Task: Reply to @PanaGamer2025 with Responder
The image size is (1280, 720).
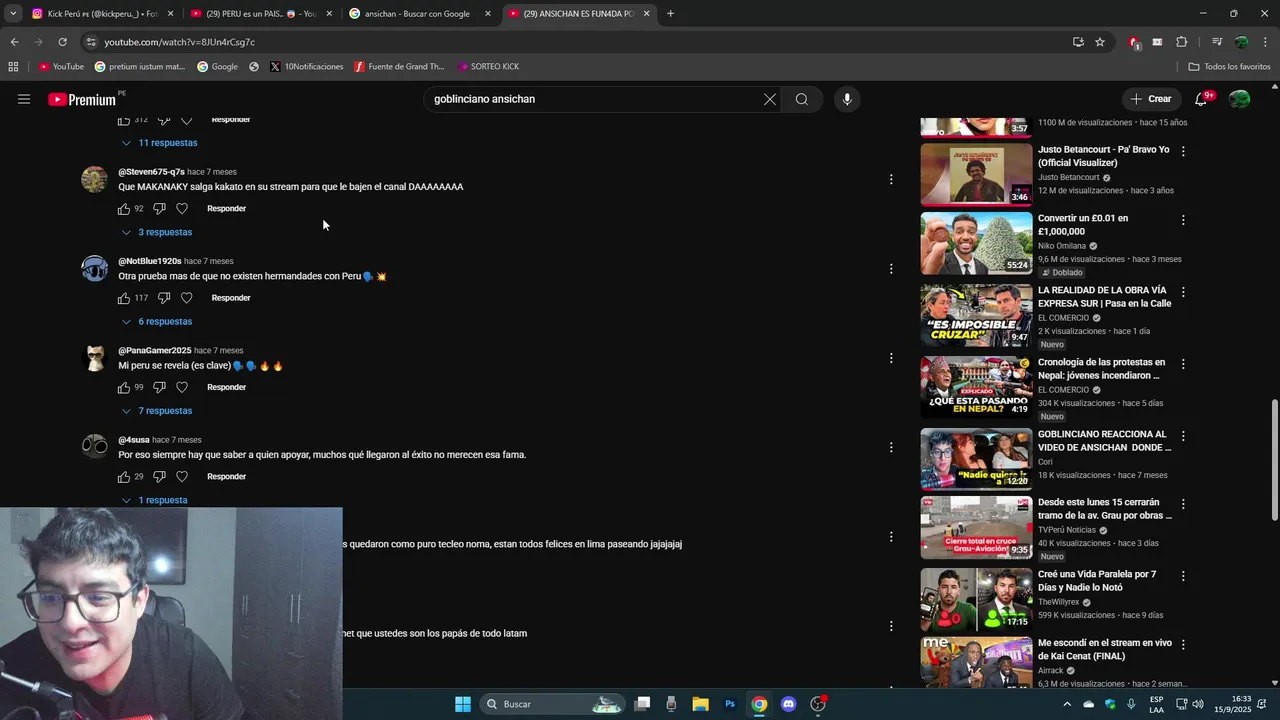Action: pyautogui.click(x=226, y=387)
